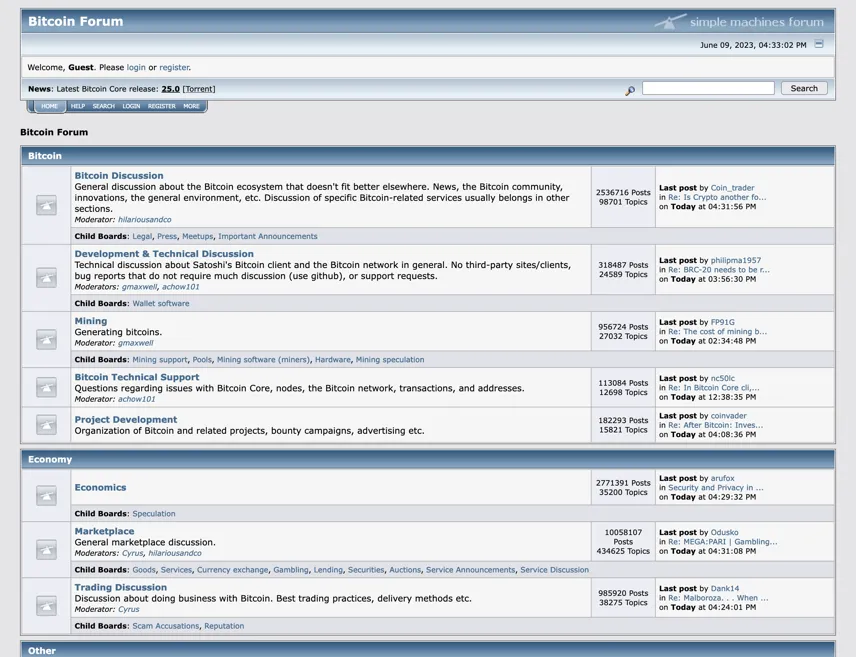Image resolution: width=856 pixels, height=657 pixels.
Task: Open the HELP tab
Action: click(x=78, y=106)
